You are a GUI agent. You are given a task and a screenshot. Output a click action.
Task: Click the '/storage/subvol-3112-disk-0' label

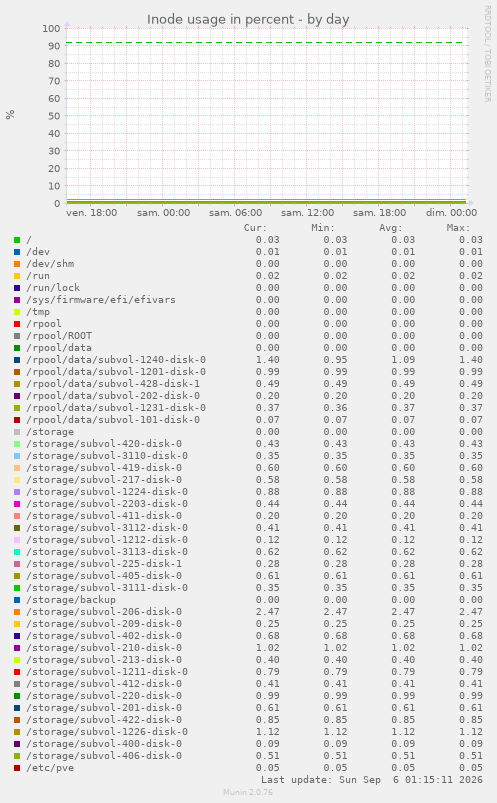(107, 527)
